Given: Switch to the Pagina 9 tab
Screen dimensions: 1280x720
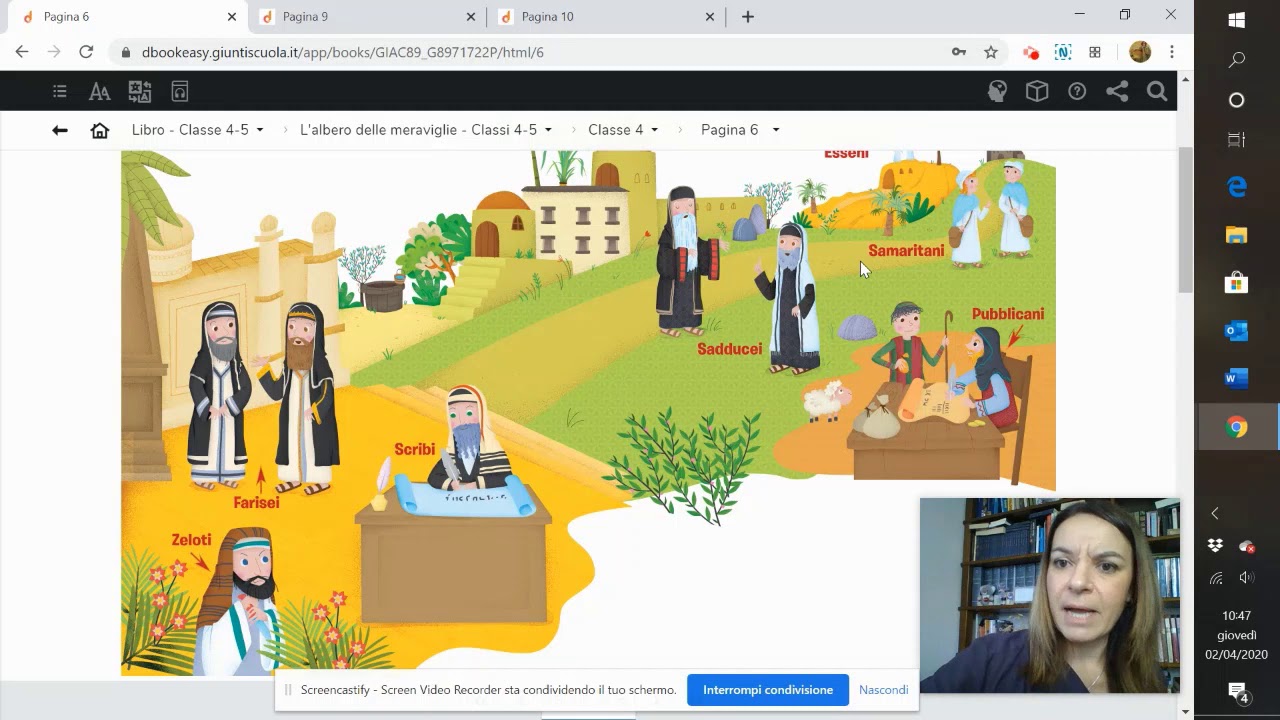Looking at the screenshot, I should tap(366, 17).
